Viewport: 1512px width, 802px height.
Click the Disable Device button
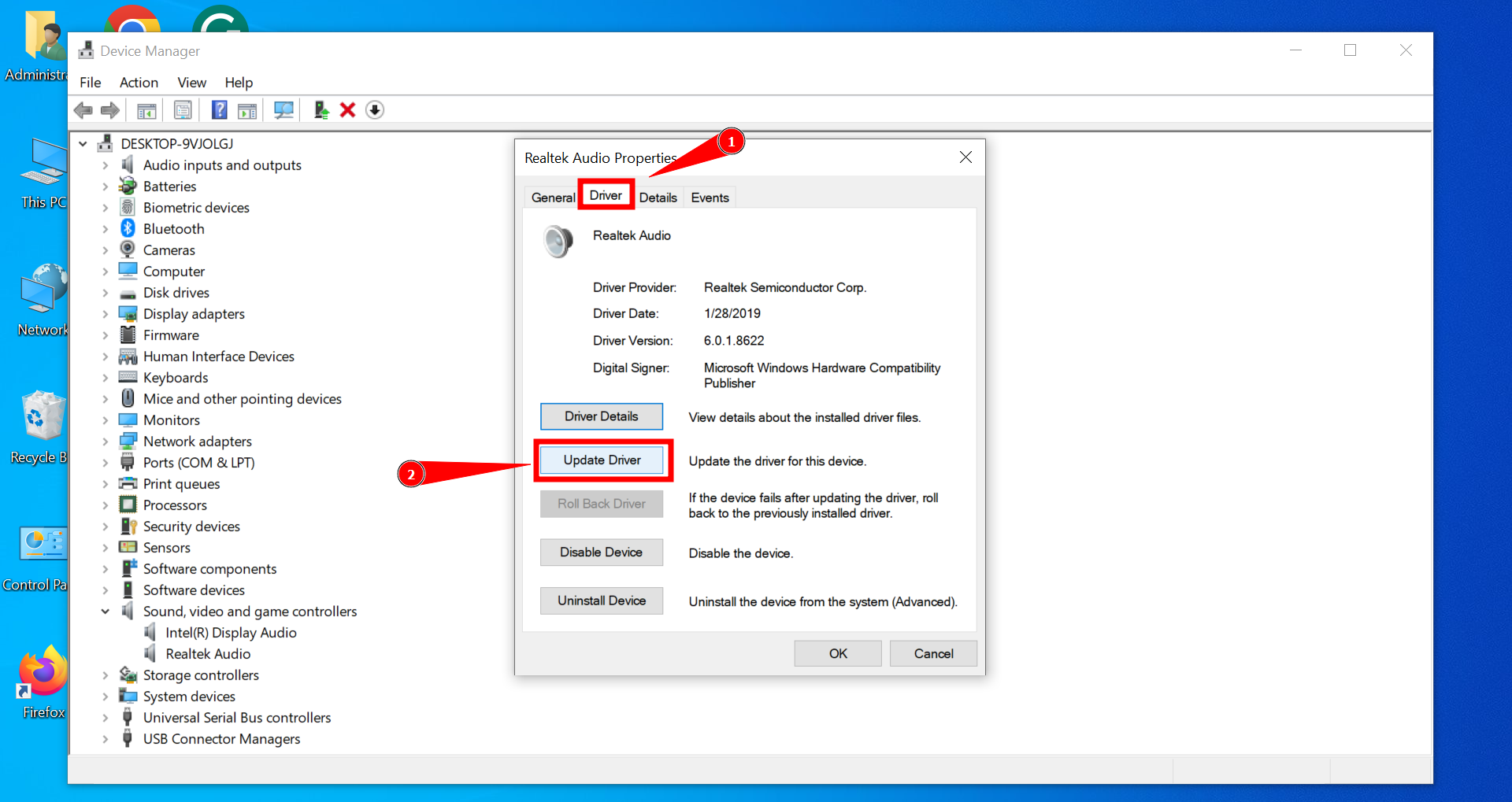(x=602, y=553)
